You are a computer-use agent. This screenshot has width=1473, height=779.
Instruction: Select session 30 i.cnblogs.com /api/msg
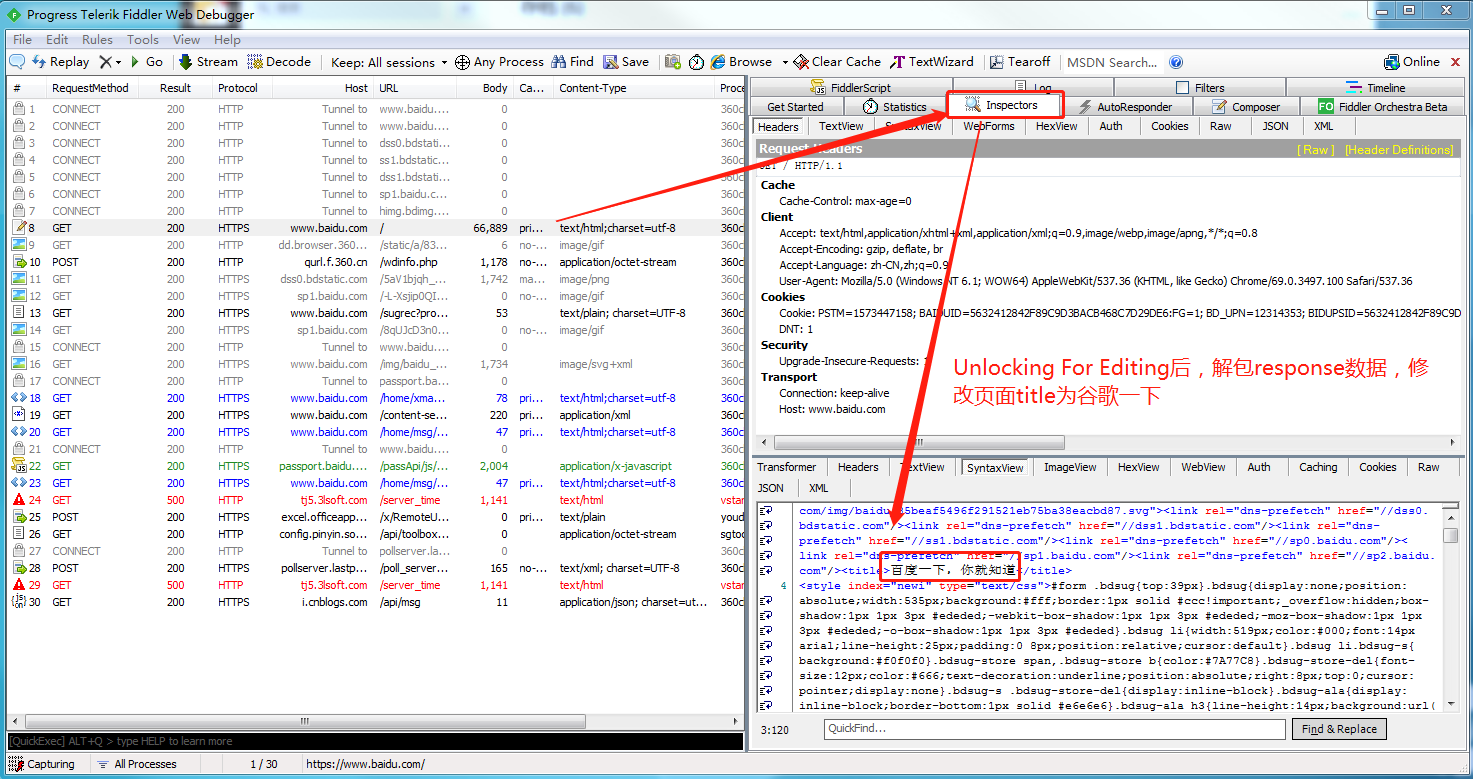click(x=376, y=602)
